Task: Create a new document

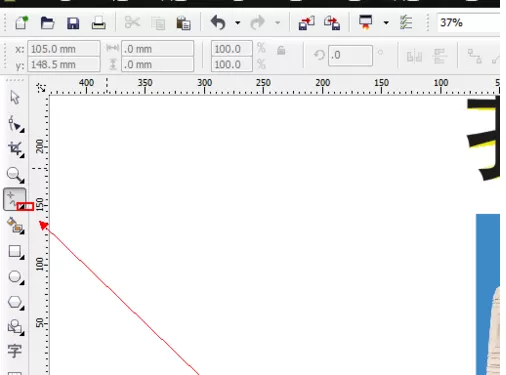Action: (x=21, y=23)
